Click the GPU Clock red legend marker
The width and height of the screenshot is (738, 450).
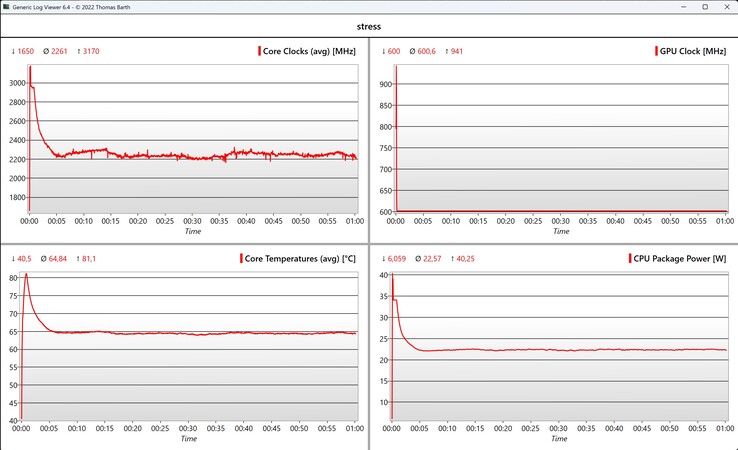(652, 51)
